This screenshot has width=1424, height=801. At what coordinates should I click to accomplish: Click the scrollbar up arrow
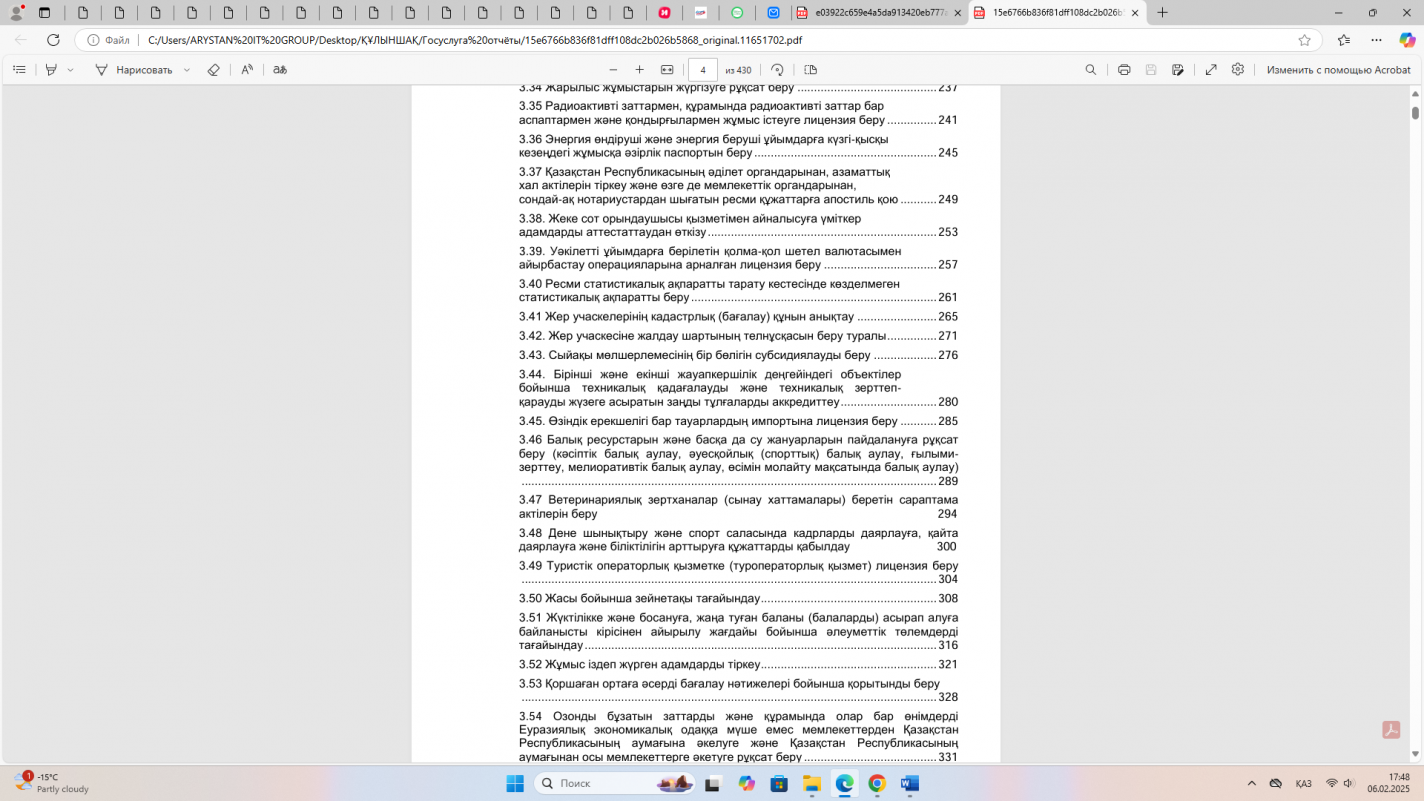1415,93
